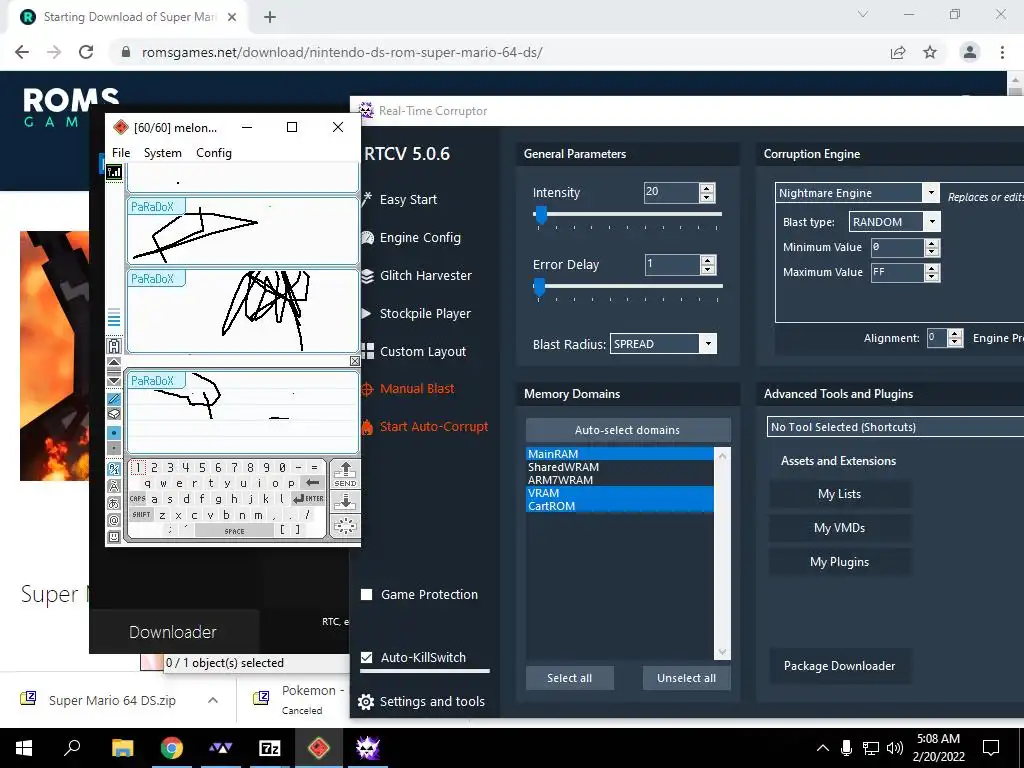The image size is (1024, 768).
Task: Toggle Start Auto-Corrupt in RTCV
Action: [426, 426]
